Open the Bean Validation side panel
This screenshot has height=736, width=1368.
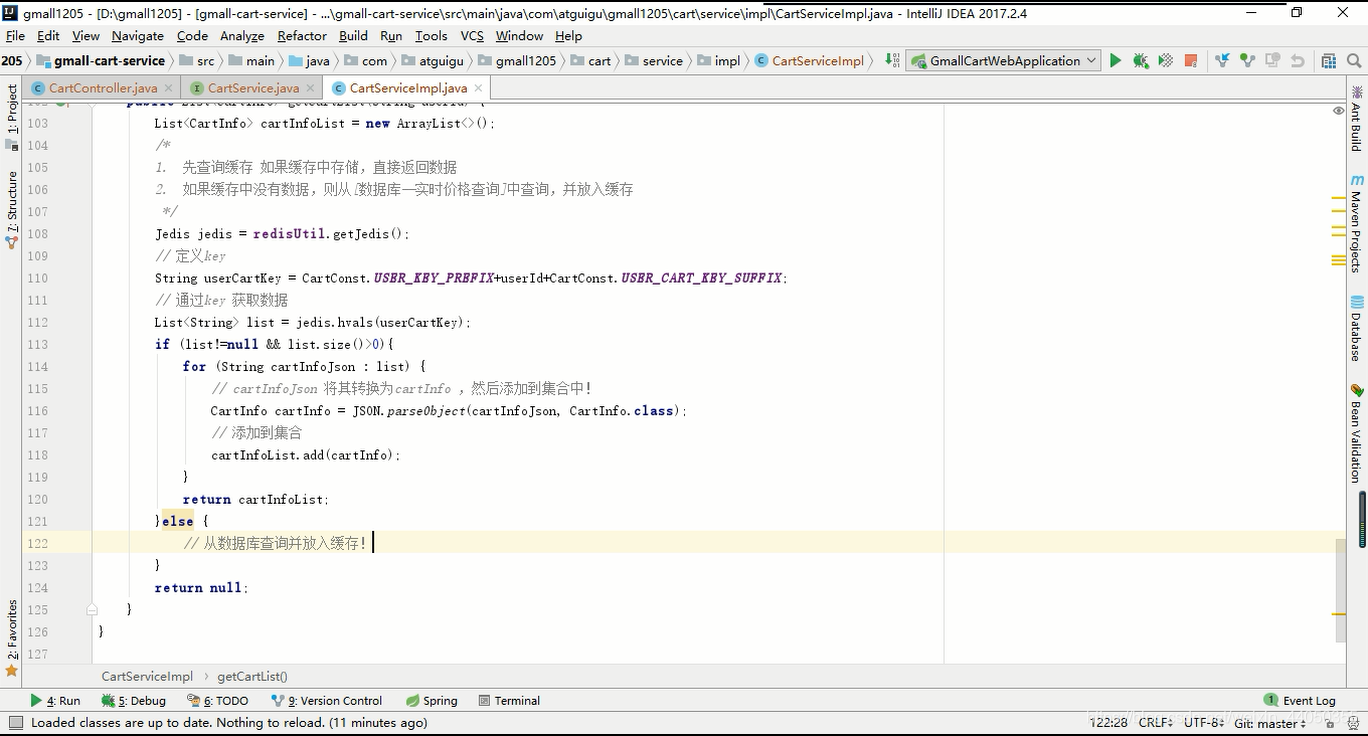click(x=1356, y=433)
